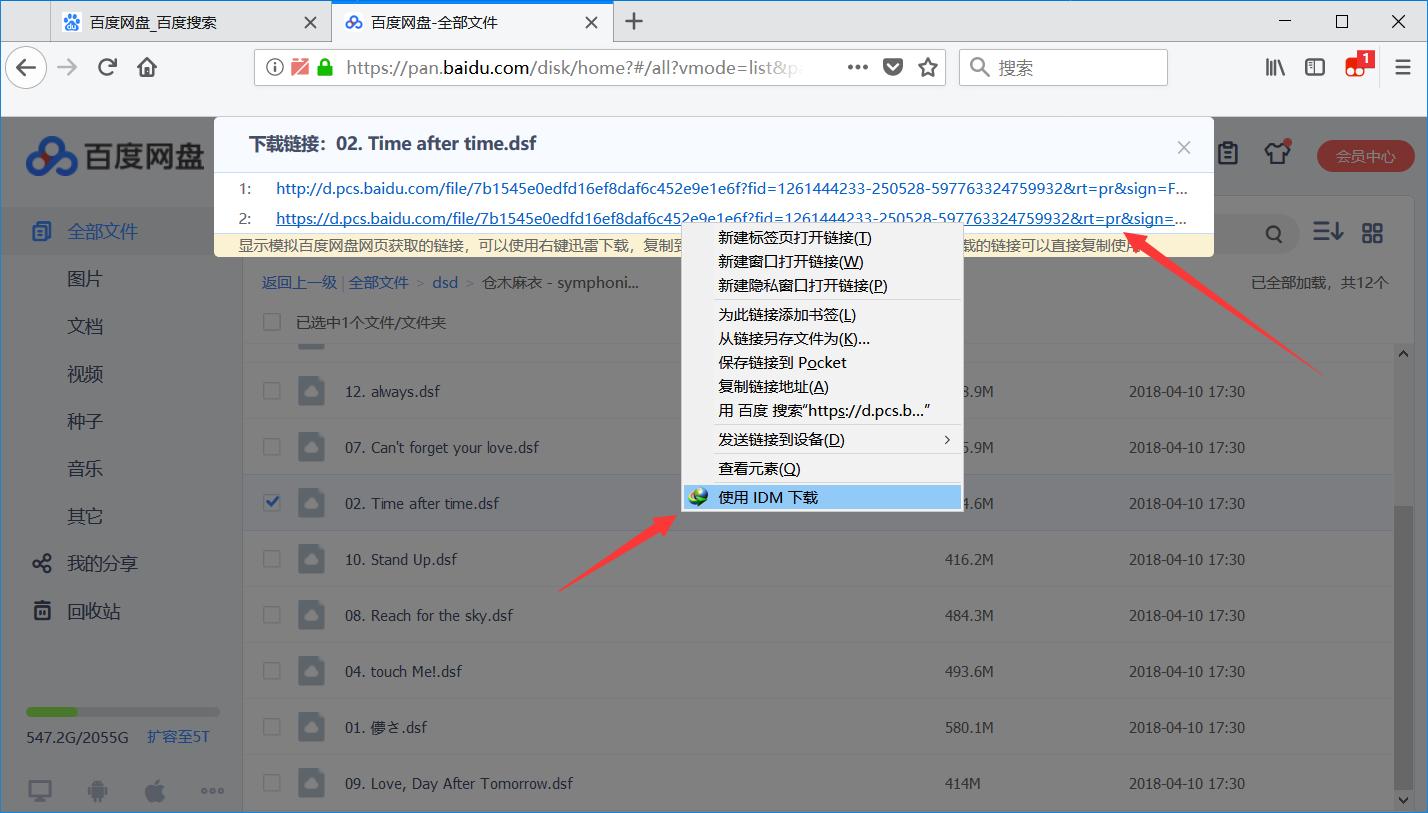Screen dimensions: 1428x813
Task: Tick checkbox for 10. Stand Up.dsf
Action: 272,559
